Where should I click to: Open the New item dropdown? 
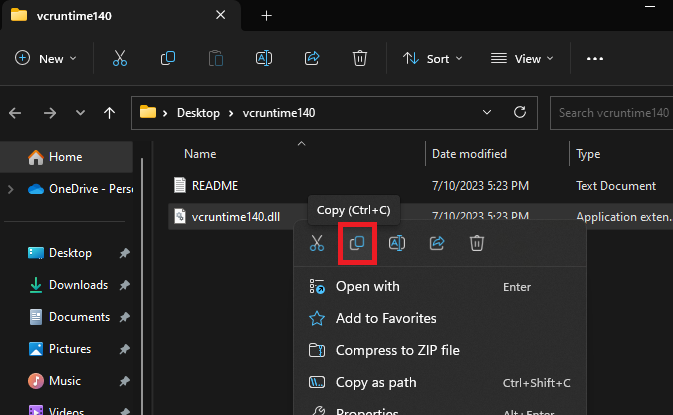46,59
